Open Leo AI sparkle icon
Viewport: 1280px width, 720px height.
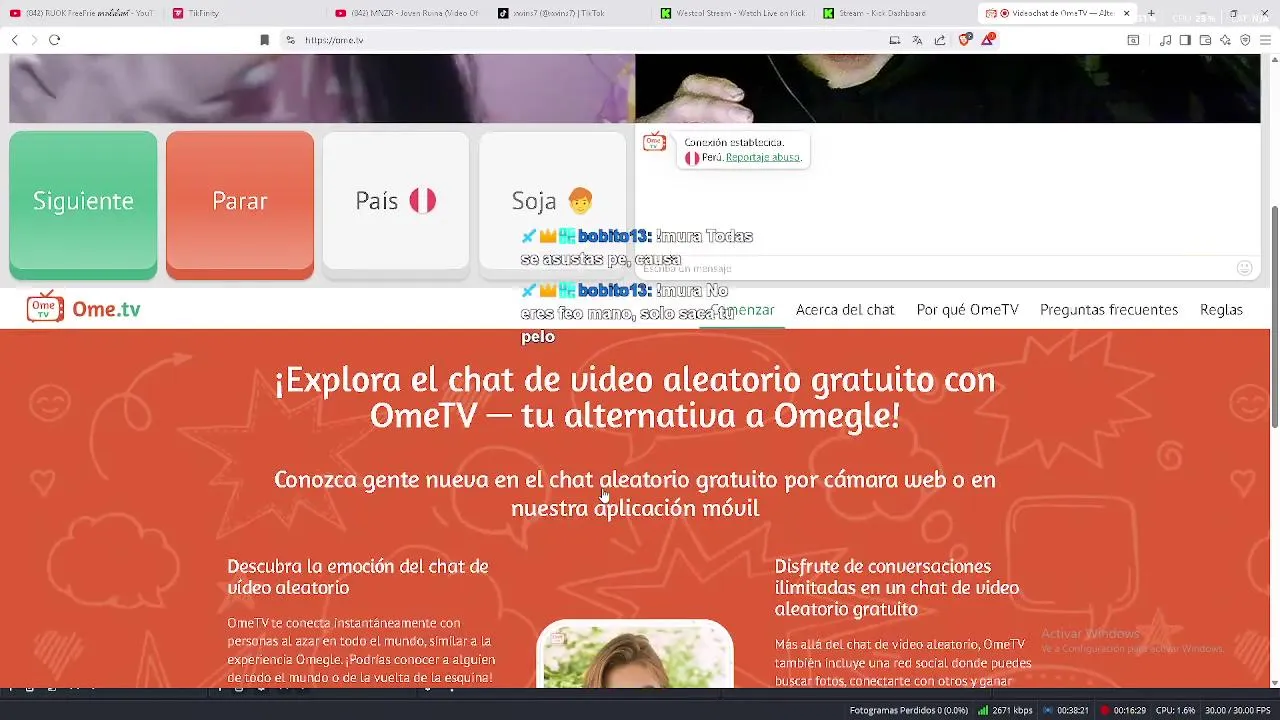click(x=1225, y=40)
